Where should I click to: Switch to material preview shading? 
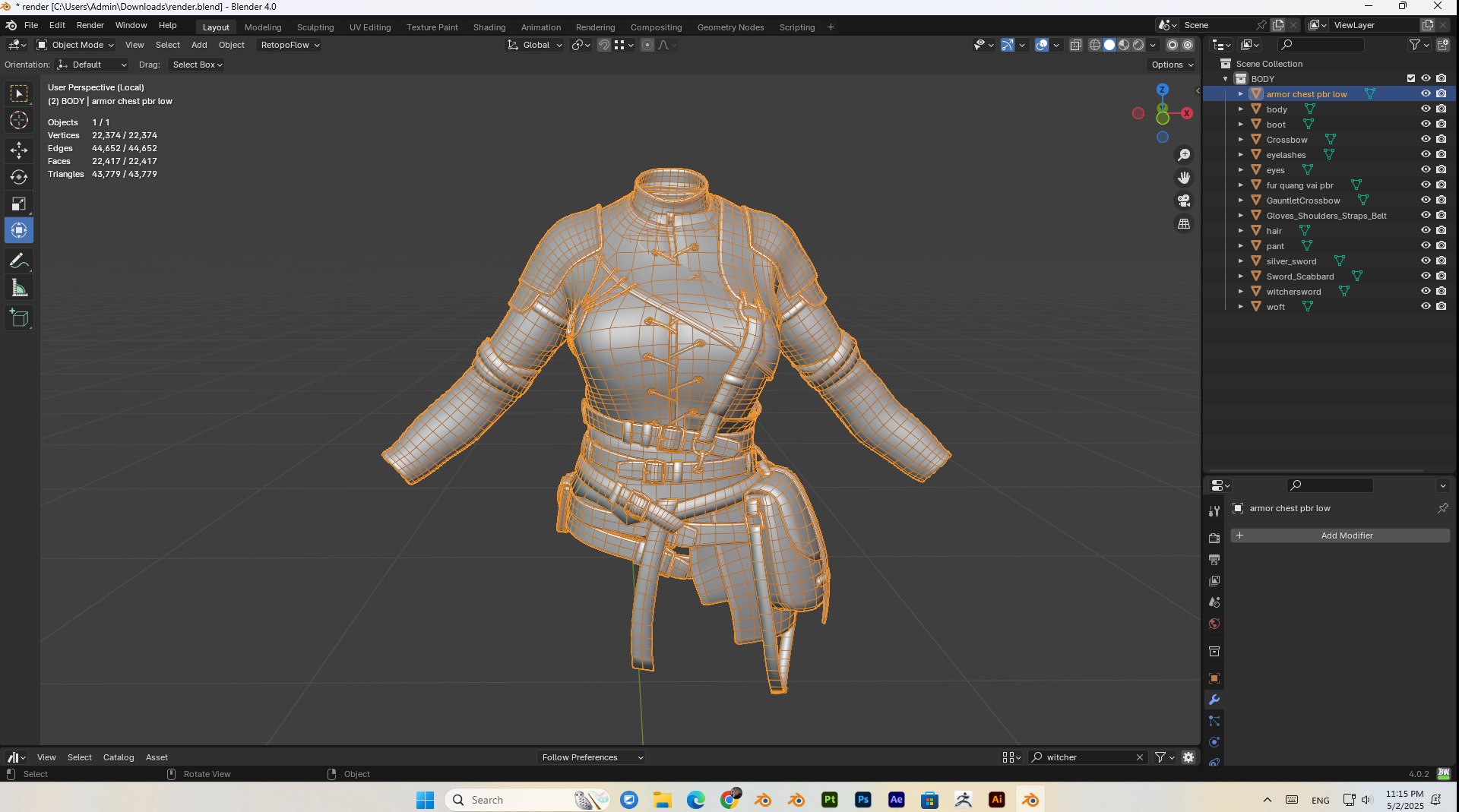point(1124,45)
